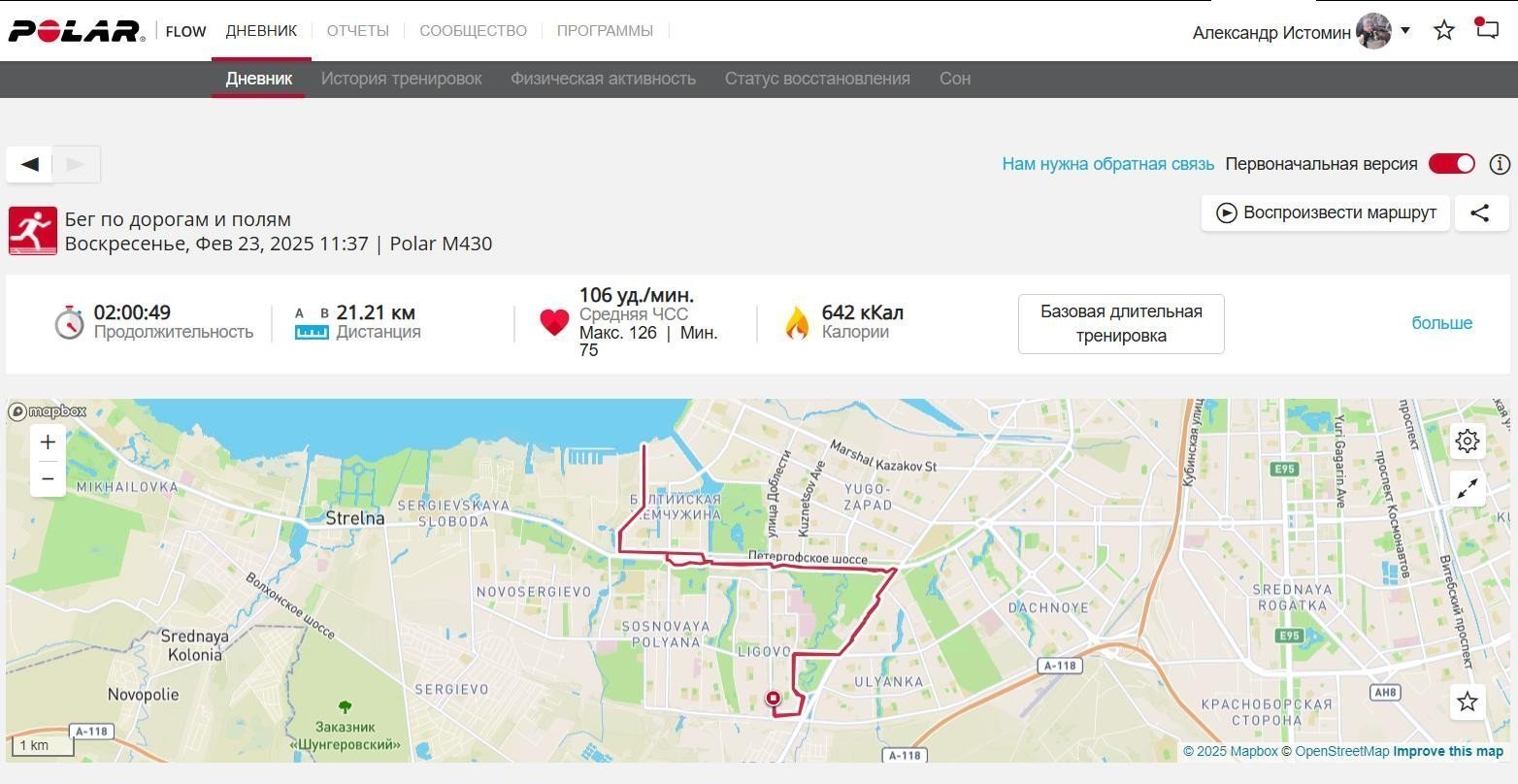This screenshot has height=784, width=1518.
Task: Toggle the Первоначальная версия switch
Action: pyautogui.click(x=1452, y=164)
